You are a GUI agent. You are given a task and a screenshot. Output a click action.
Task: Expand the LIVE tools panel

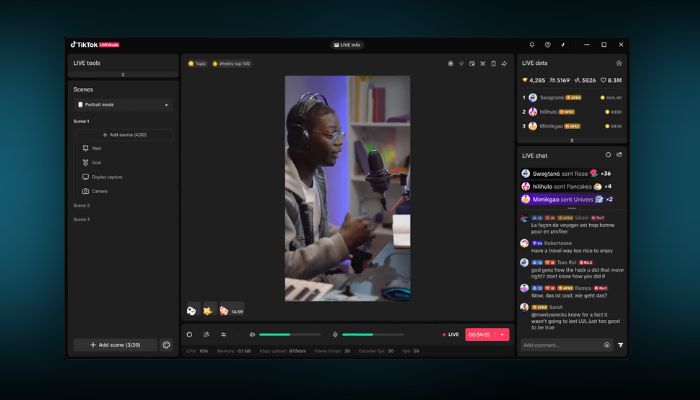coord(123,74)
